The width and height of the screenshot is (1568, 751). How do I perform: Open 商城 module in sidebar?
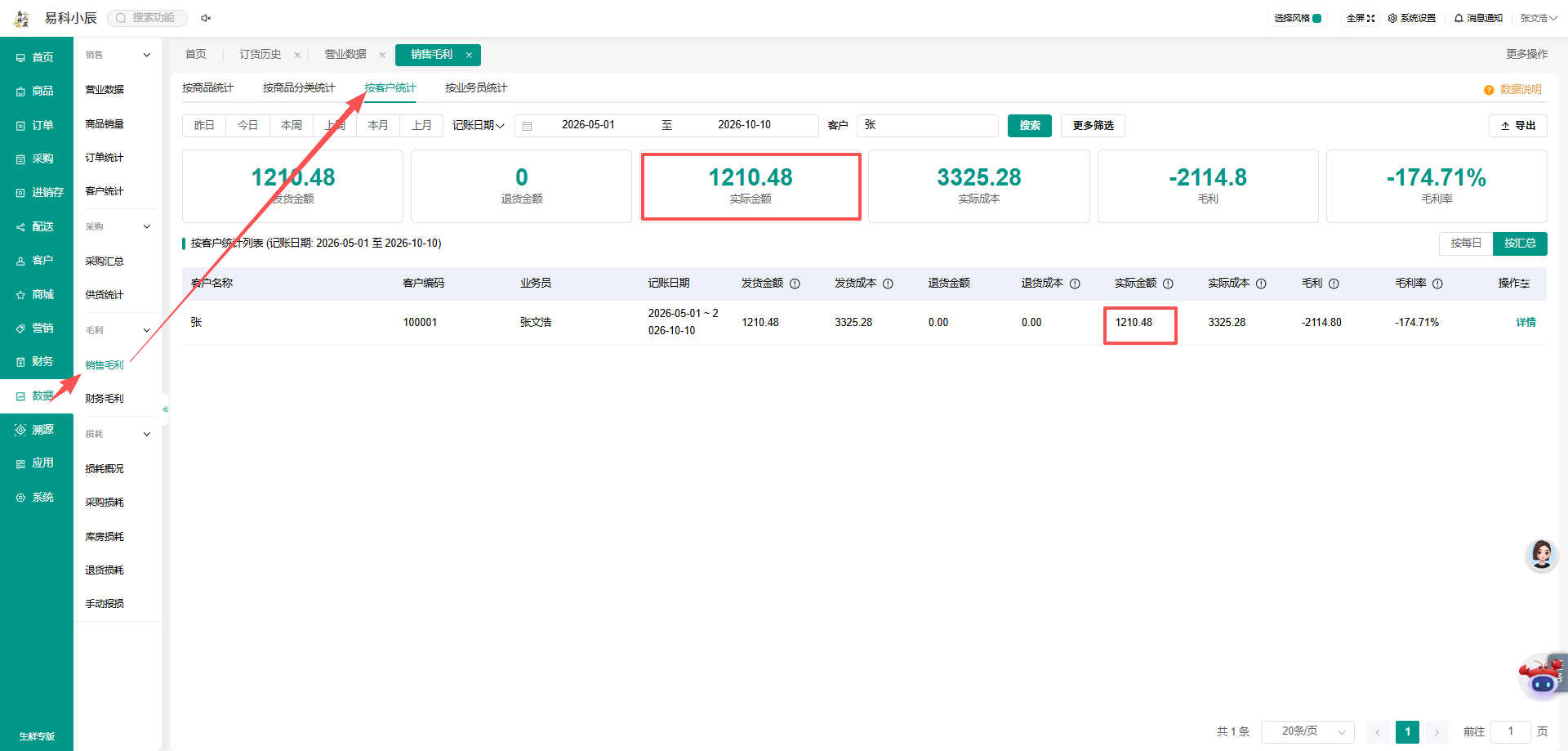pyautogui.click(x=36, y=294)
